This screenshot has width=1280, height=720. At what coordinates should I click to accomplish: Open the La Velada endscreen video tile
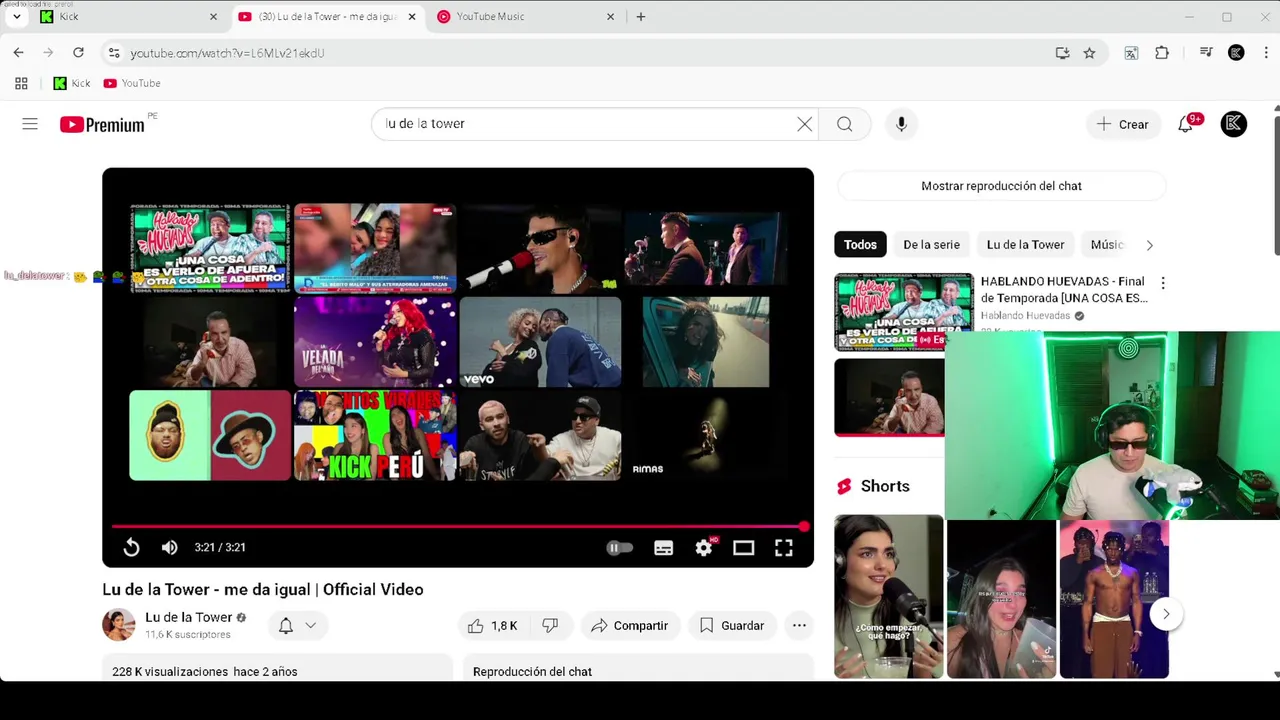pyautogui.click(x=375, y=341)
